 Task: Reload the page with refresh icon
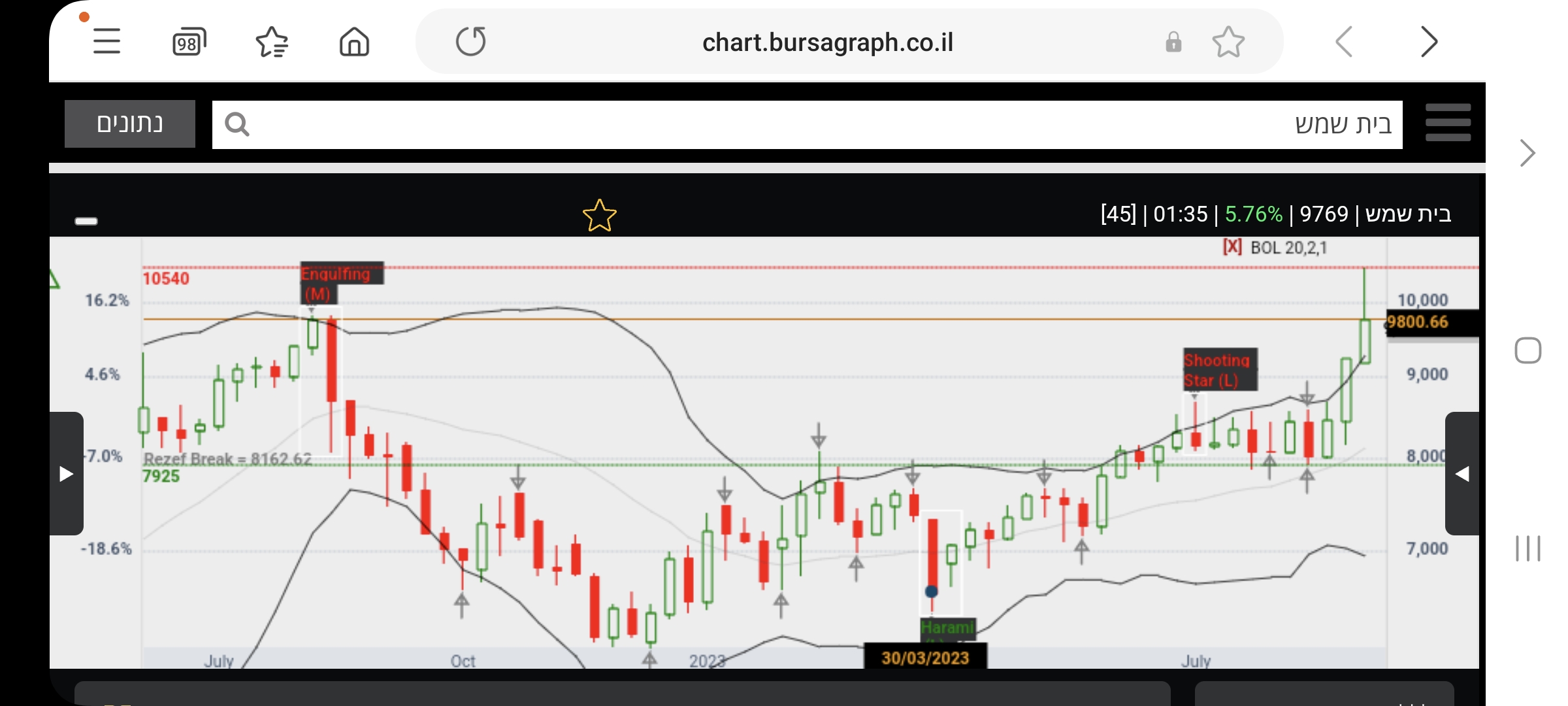tap(470, 42)
